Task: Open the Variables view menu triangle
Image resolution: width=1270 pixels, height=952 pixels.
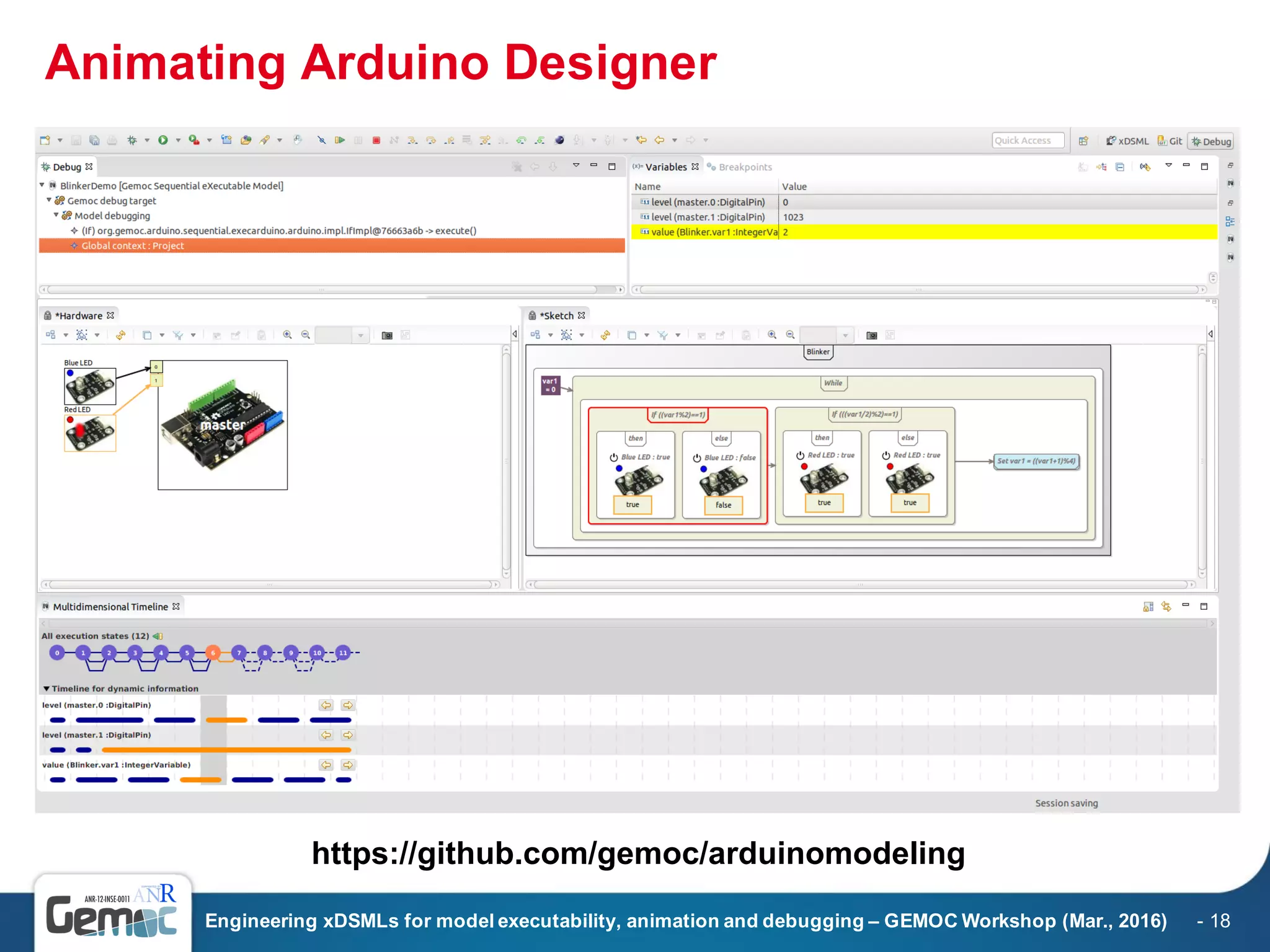Action: [x=1168, y=165]
